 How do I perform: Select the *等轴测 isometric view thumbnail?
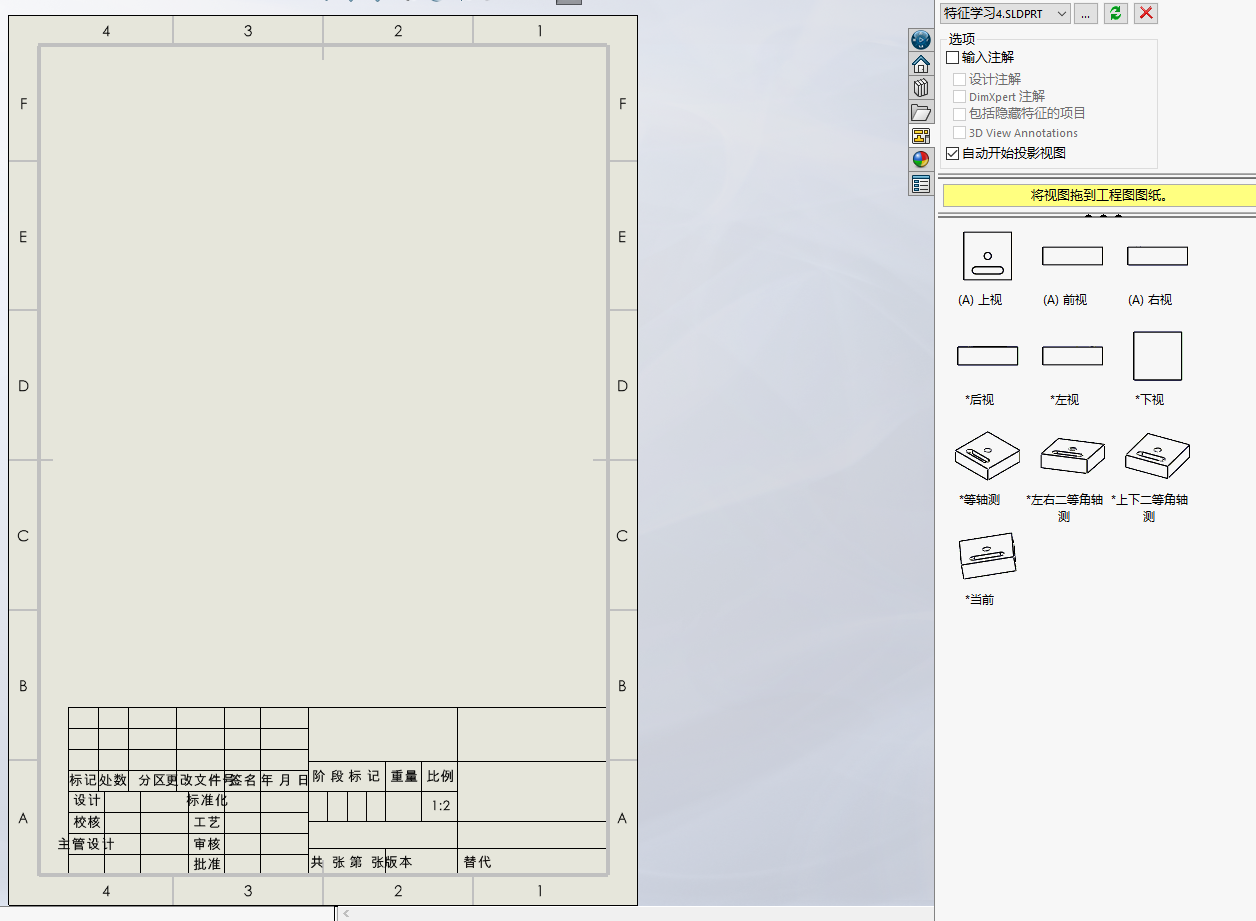[987, 456]
